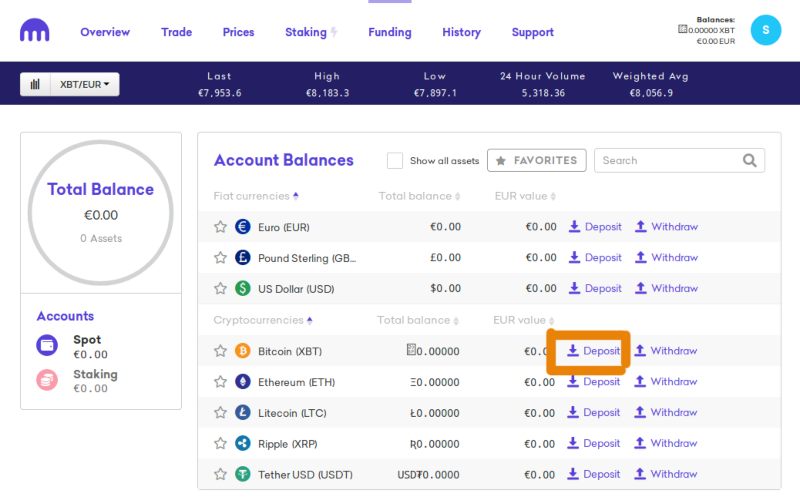The width and height of the screenshot is (800, 497).
Task: Enable Show all assets checkbox
Action: [x=395, y=160]
